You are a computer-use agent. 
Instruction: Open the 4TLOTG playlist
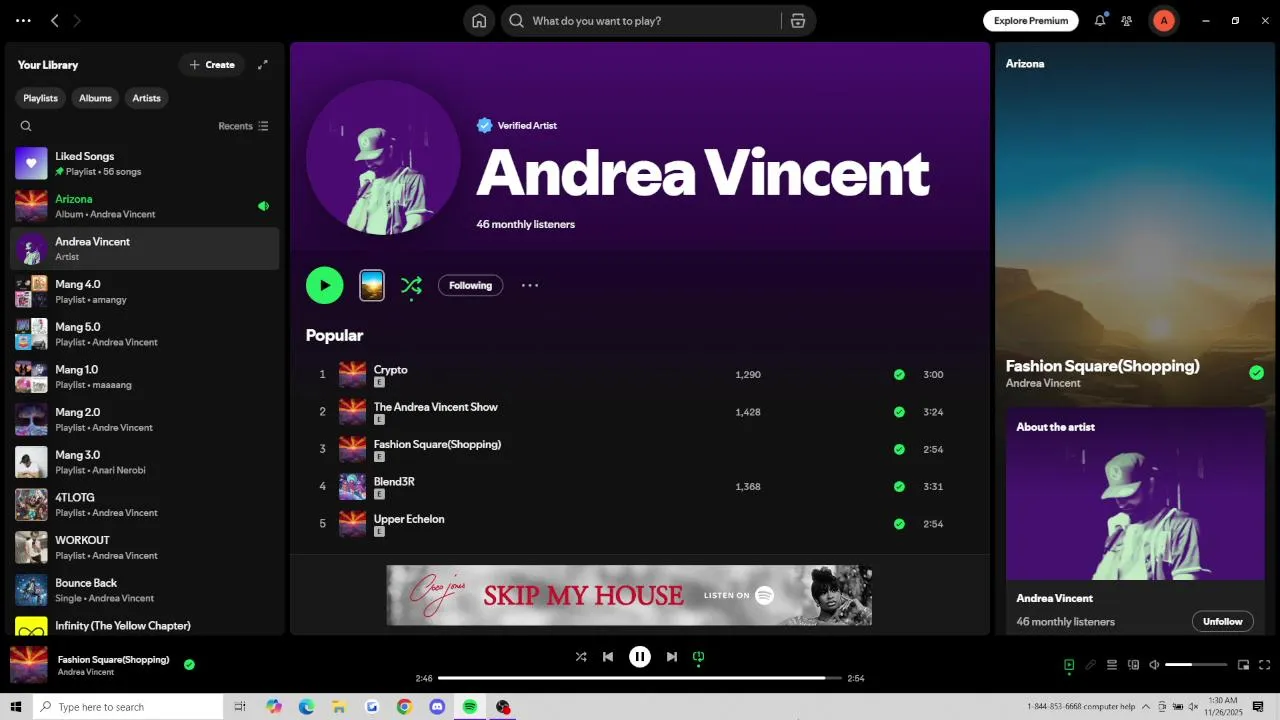point(145,504)
